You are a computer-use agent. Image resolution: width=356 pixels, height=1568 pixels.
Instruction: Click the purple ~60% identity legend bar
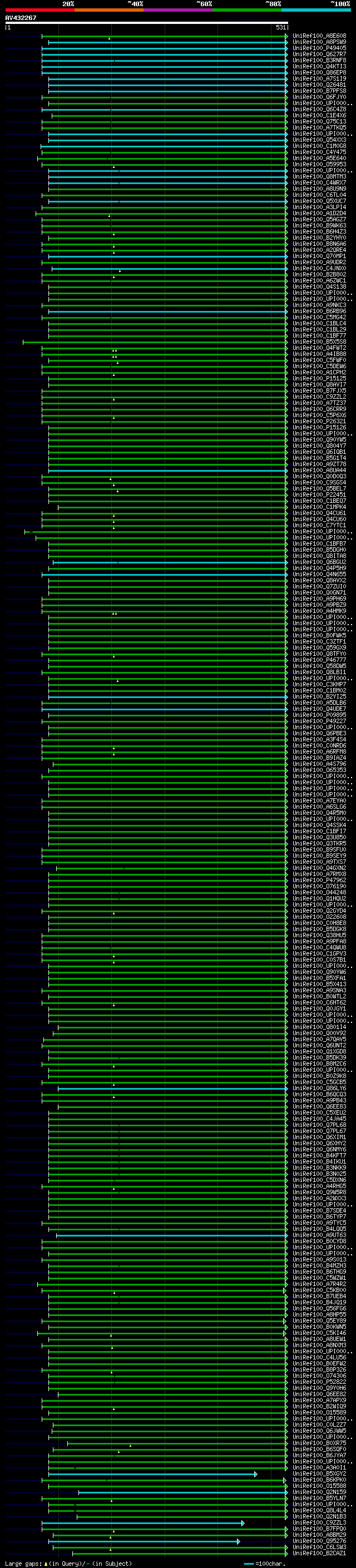[179, 10]
